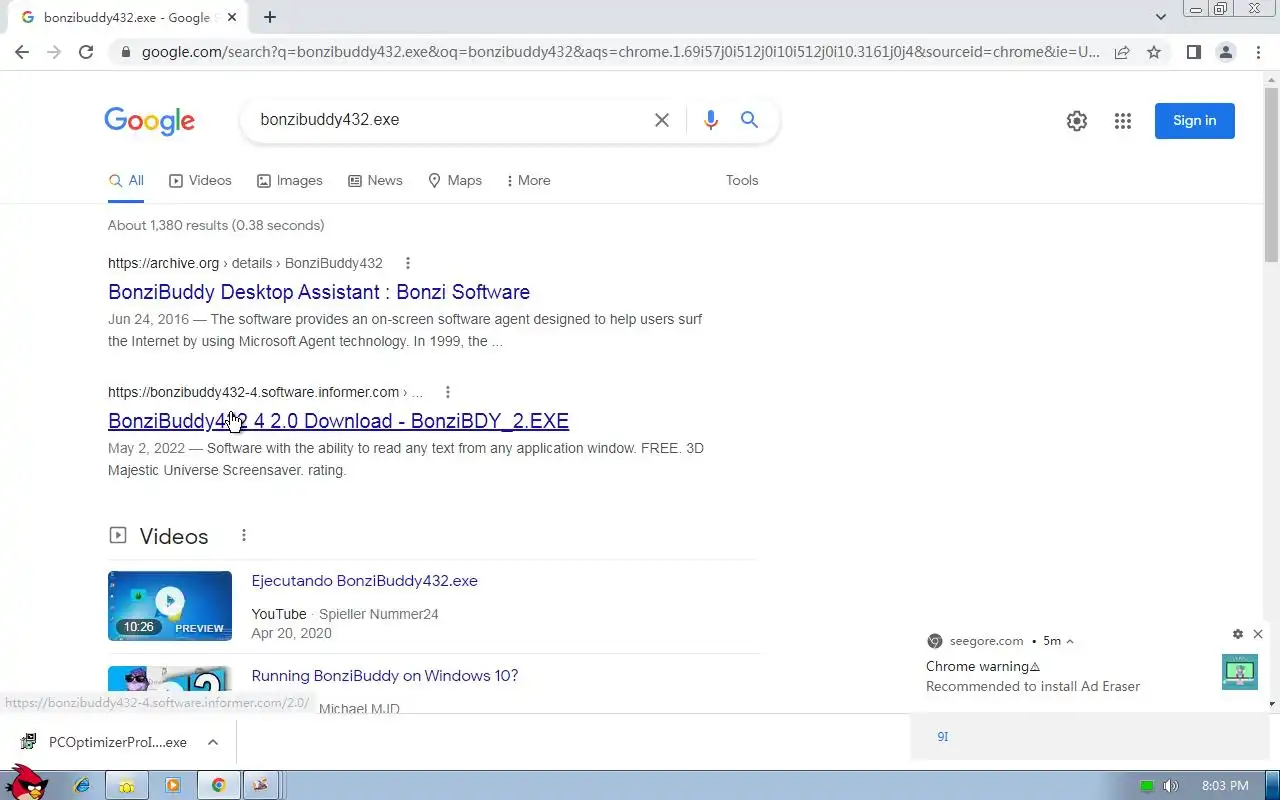Viewport: 1280px width, 800px height.
Task: Open the Google apps grid
Action: tap(1123, 121)
